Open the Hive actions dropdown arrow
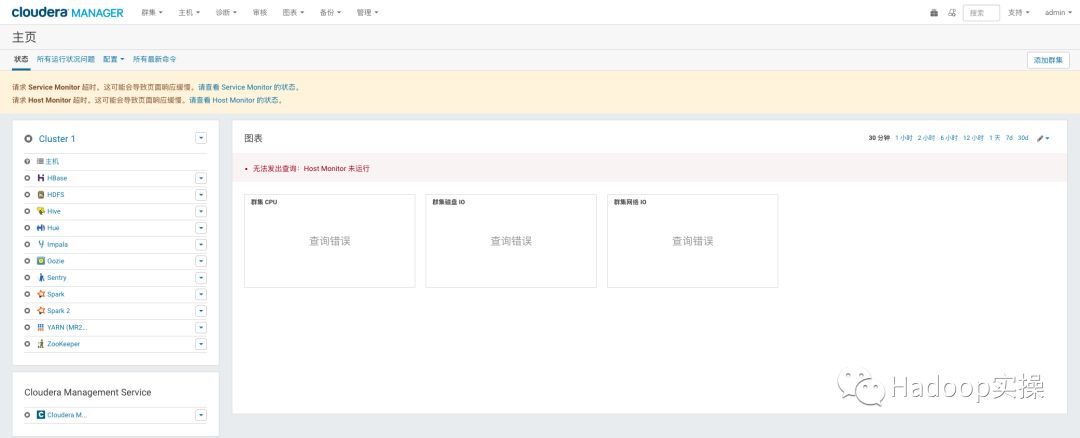 [x=200, y=211]
